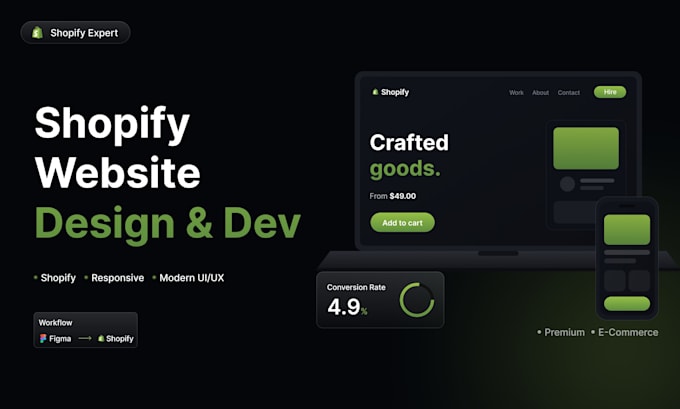Click the Add to cart button
This screenshot has height=409, width=680.
click(402, 222)
